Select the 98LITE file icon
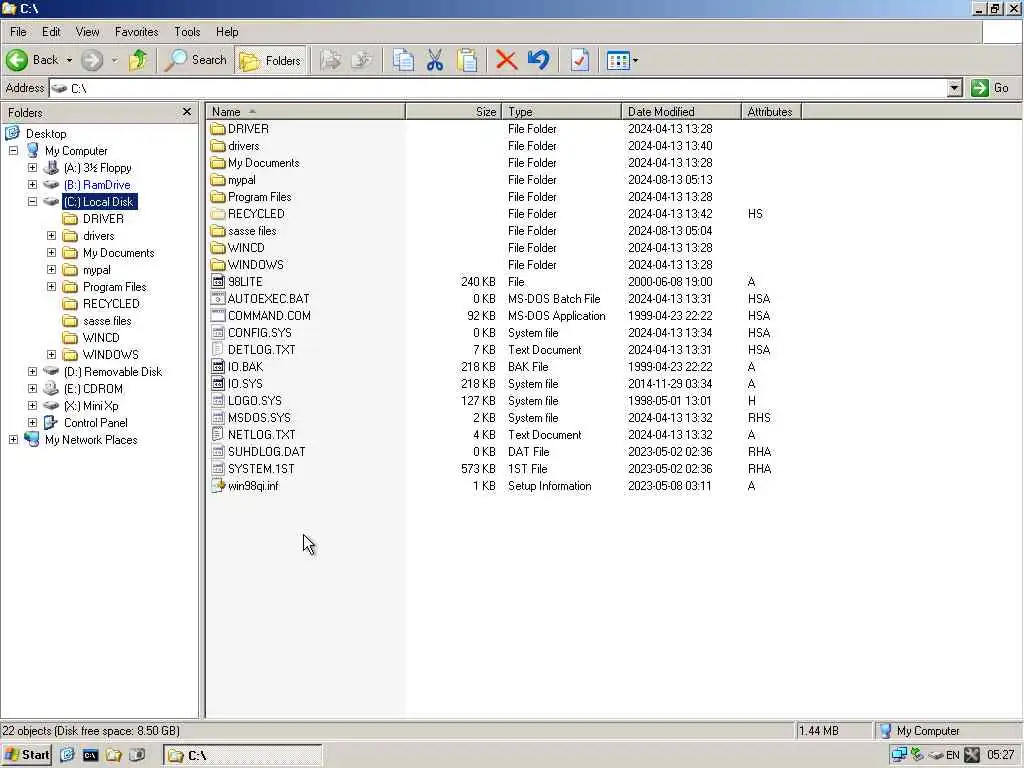 pyautogui.click(x=218, y=281)
